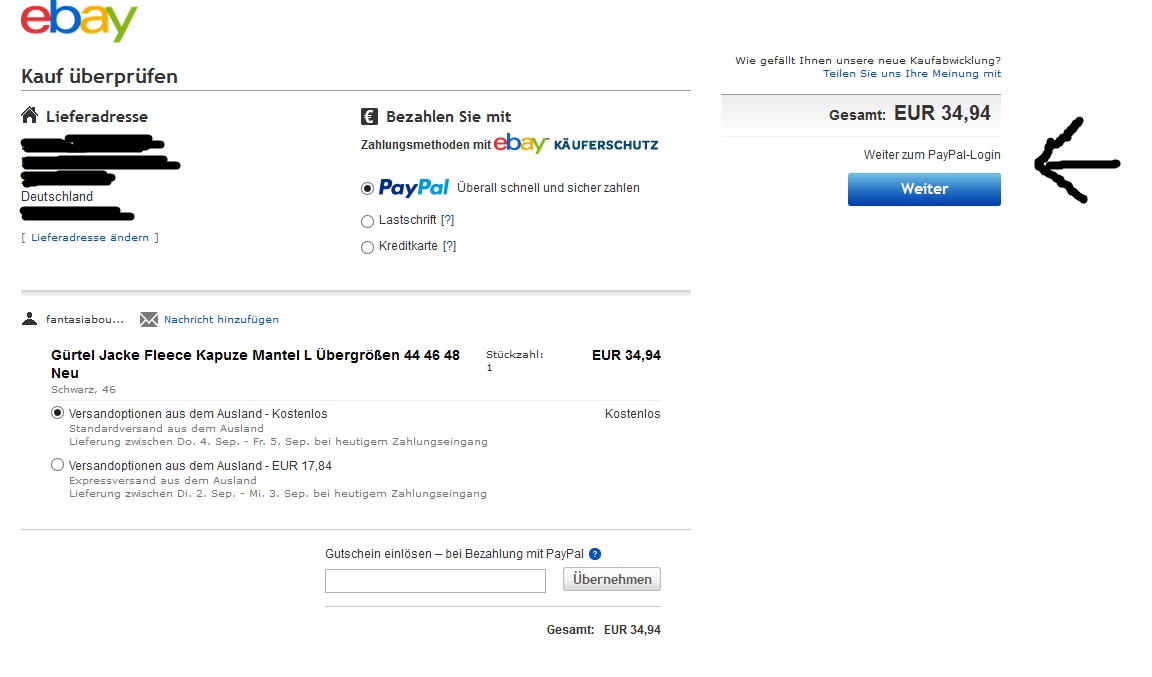Choose Kreditkarte payment option
Viewport: 1152px width, 677px height.
point(367,247)
